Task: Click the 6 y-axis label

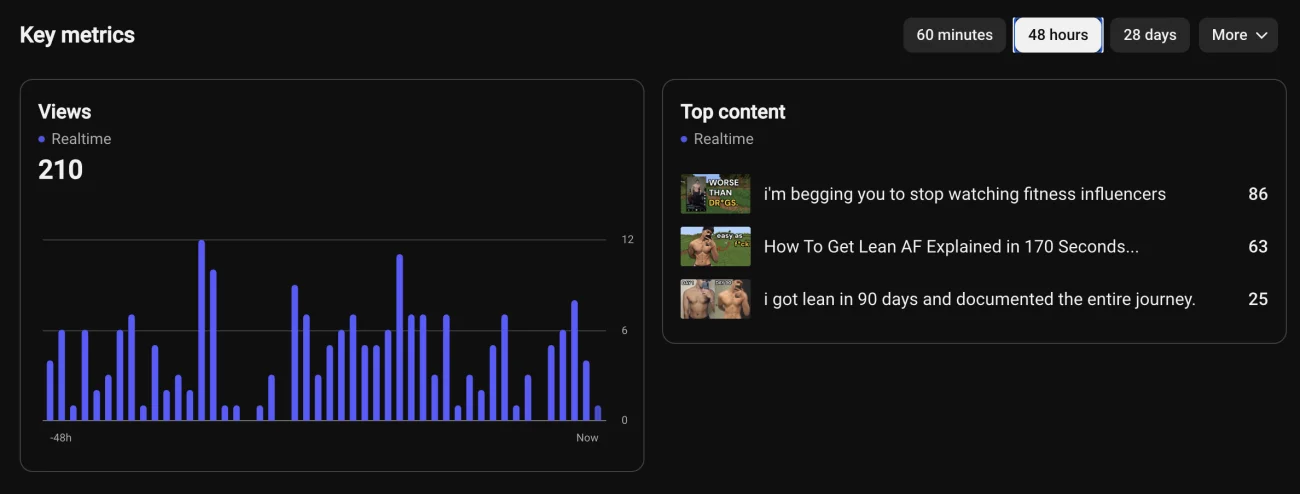Action: 624,330
